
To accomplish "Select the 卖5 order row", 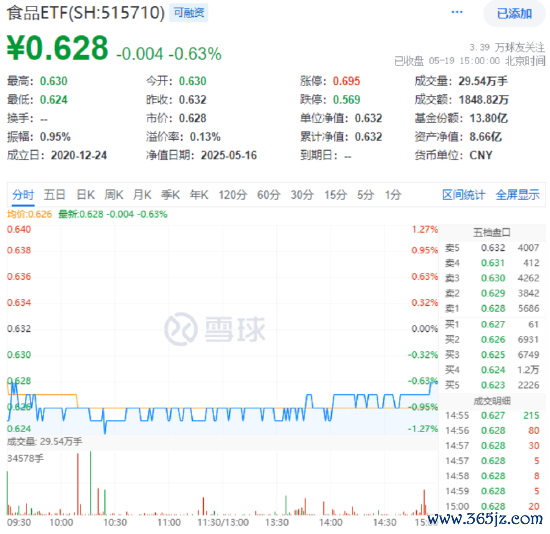I will pyautogui.click(x=492, y=248).
